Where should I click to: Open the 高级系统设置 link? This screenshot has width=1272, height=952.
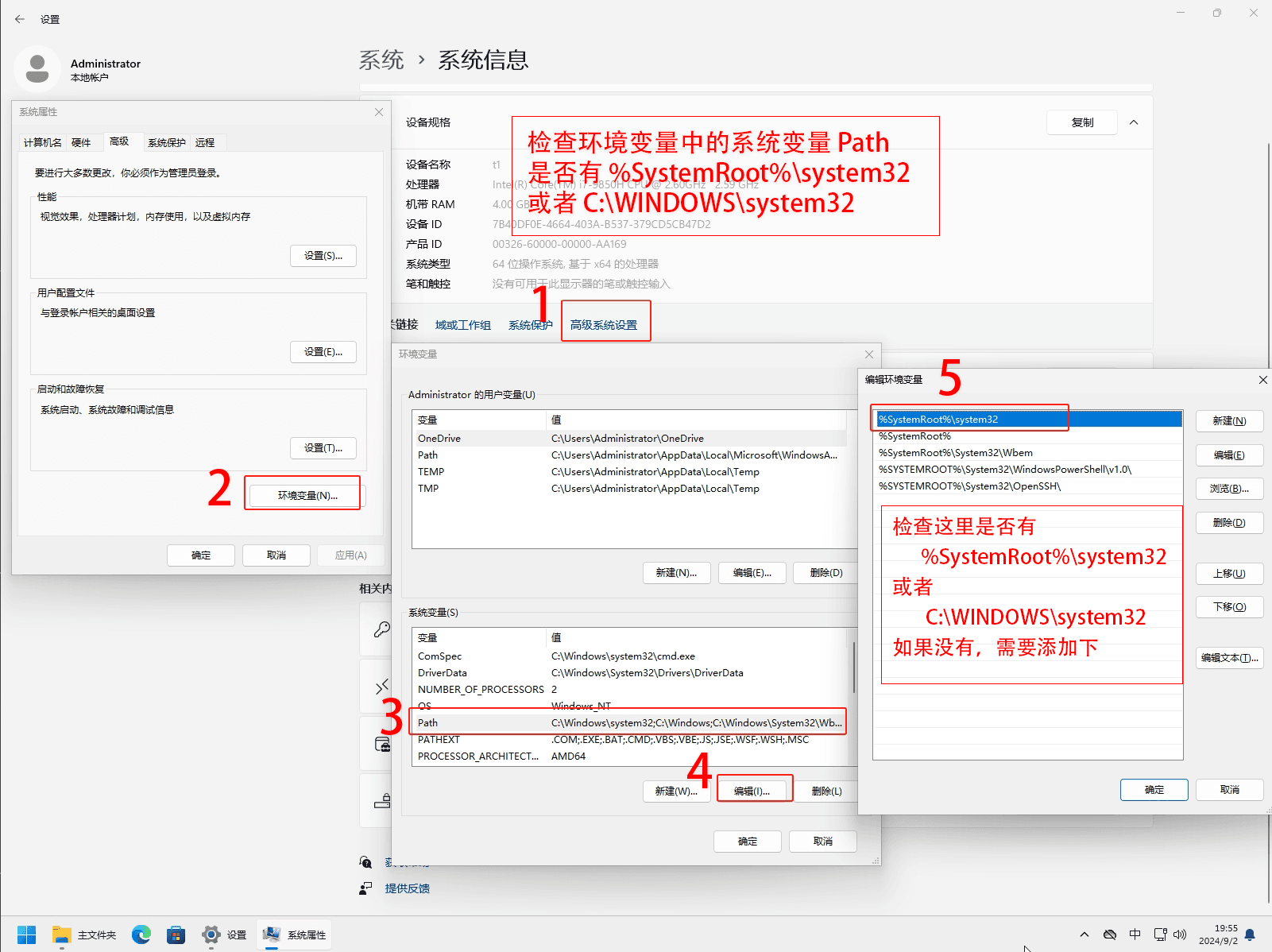pos(604,325)
